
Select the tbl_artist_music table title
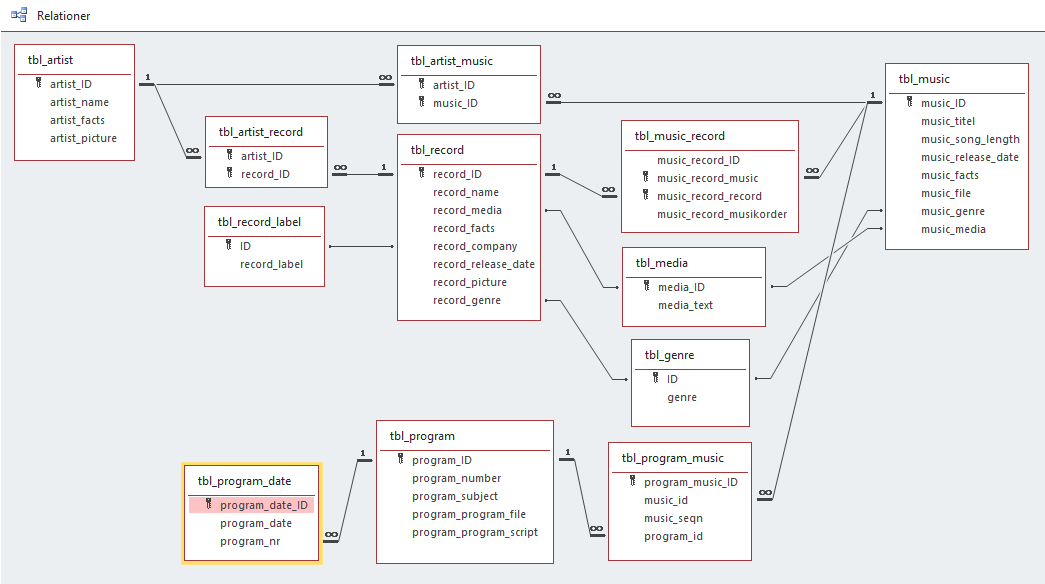pyautogui.click(x=452, y=61)
